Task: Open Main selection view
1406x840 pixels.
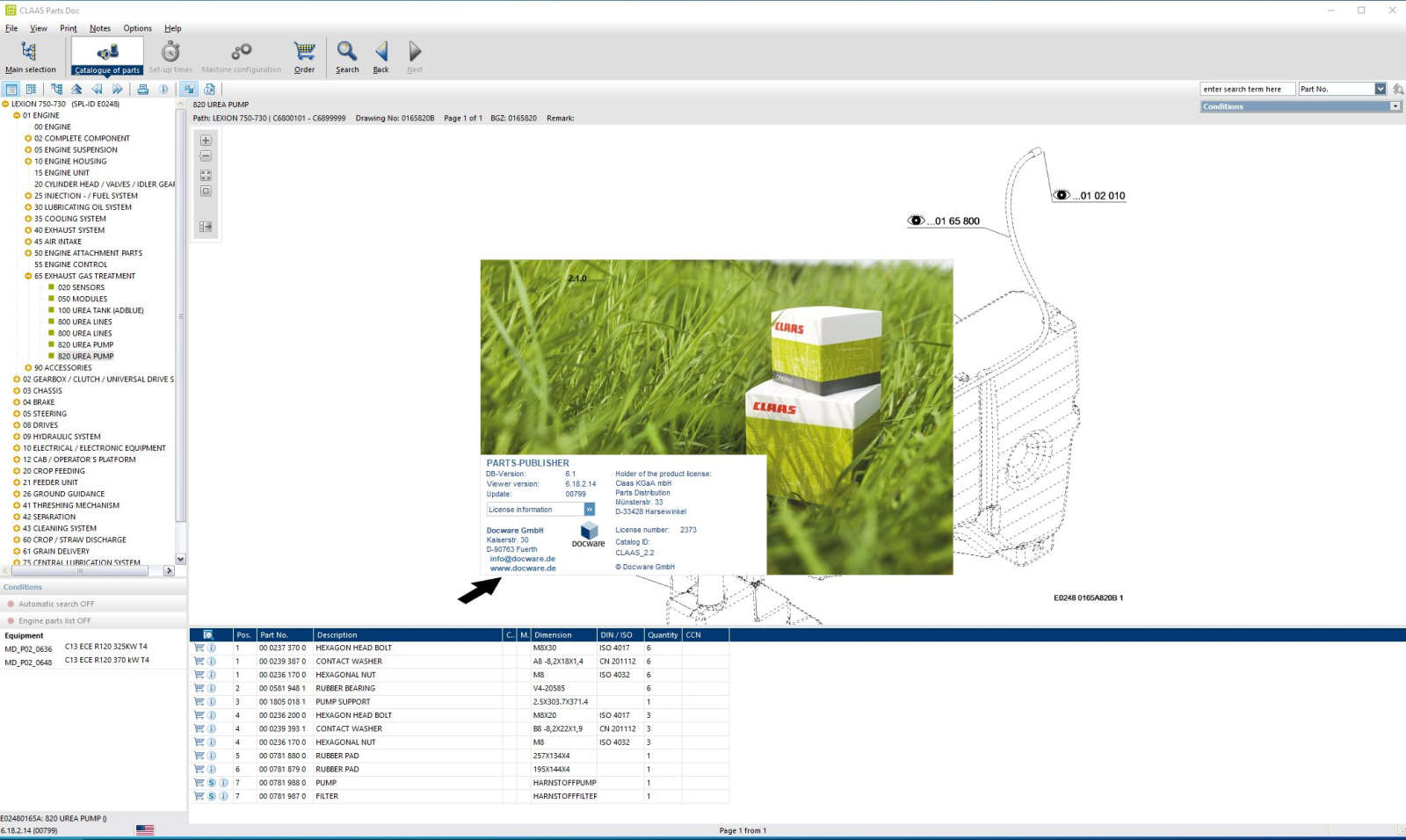Action: click(30, 57)
